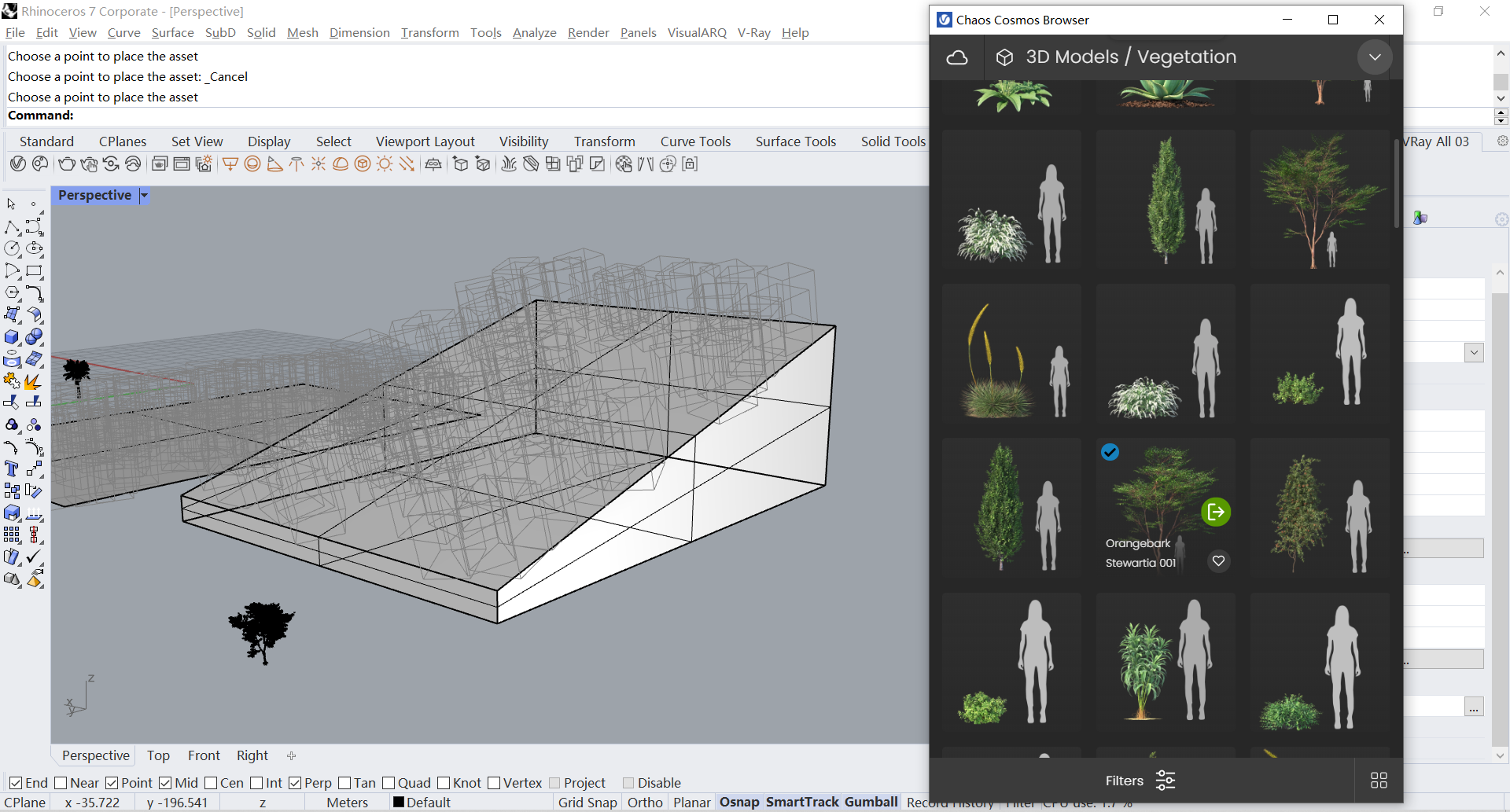This screenshot has height=812, width=1510.
Task: Expand the Cosmos category chevron dropdown
Action: point(1375,57)
